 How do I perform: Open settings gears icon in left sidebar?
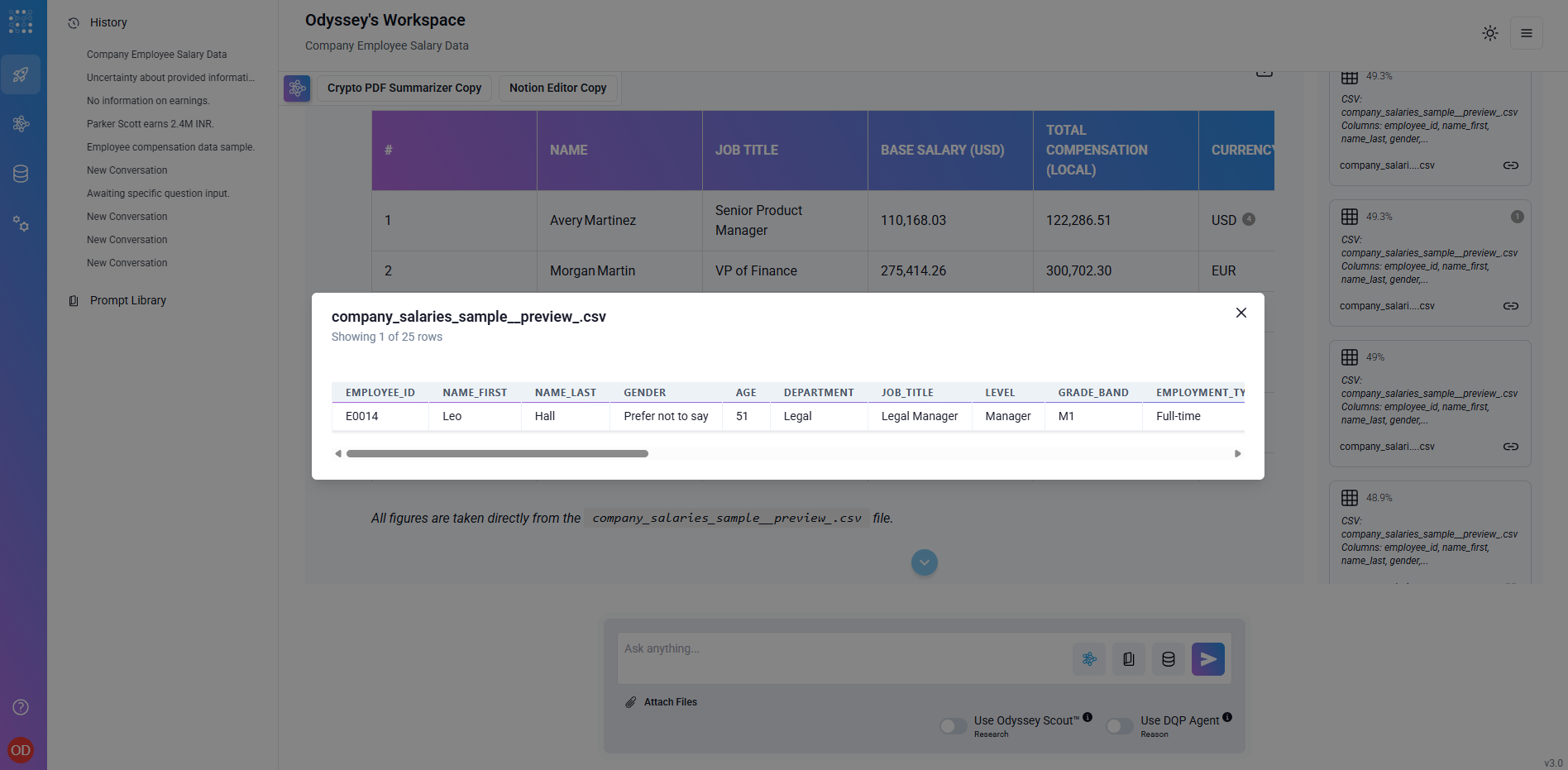tap(21, 224)
